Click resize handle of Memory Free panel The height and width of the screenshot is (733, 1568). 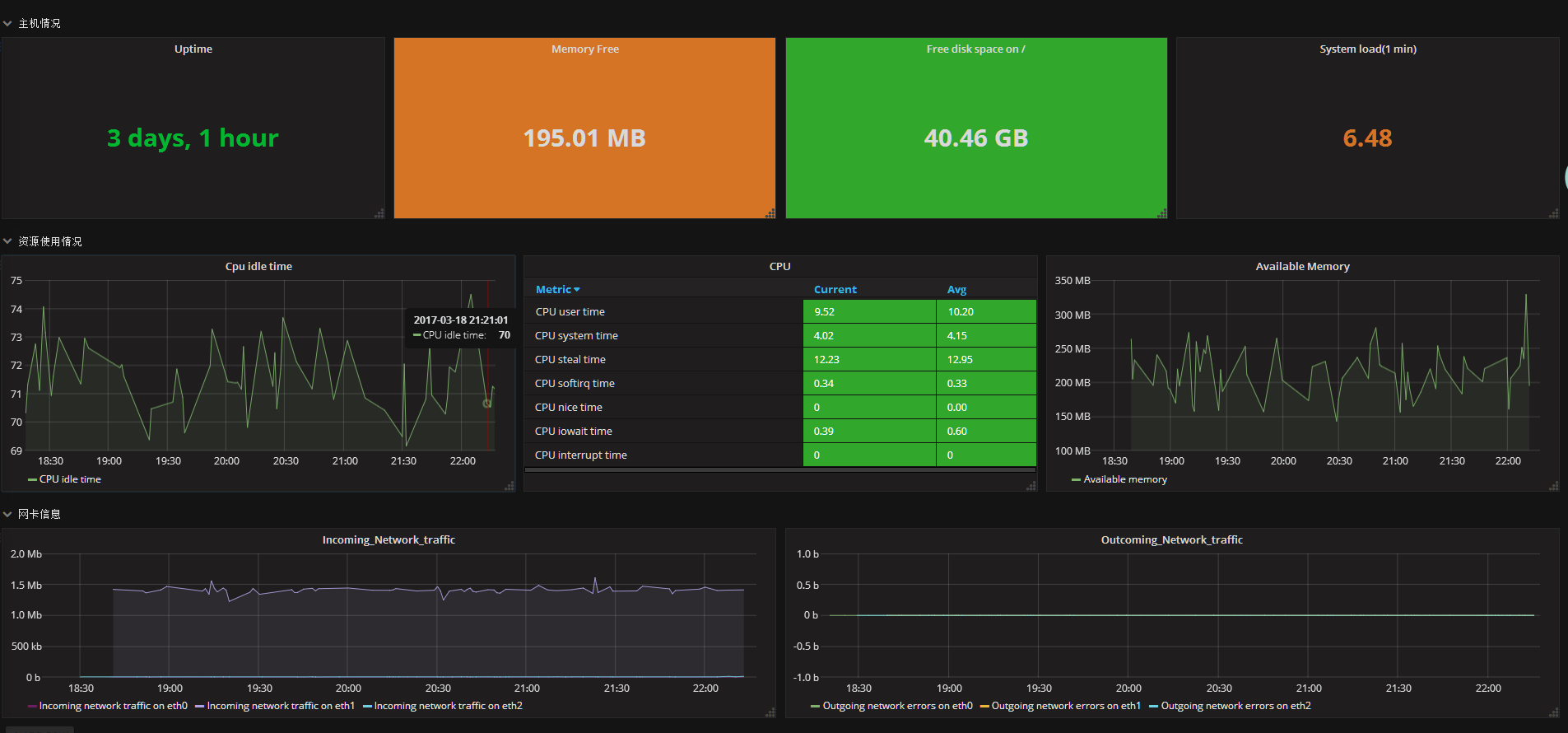pyautogui.click(x=770, y=213)
